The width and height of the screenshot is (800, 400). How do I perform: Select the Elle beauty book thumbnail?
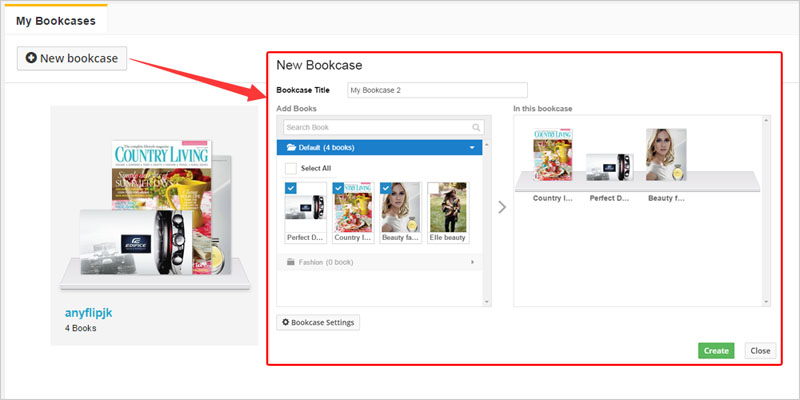(x=447, y=208)
